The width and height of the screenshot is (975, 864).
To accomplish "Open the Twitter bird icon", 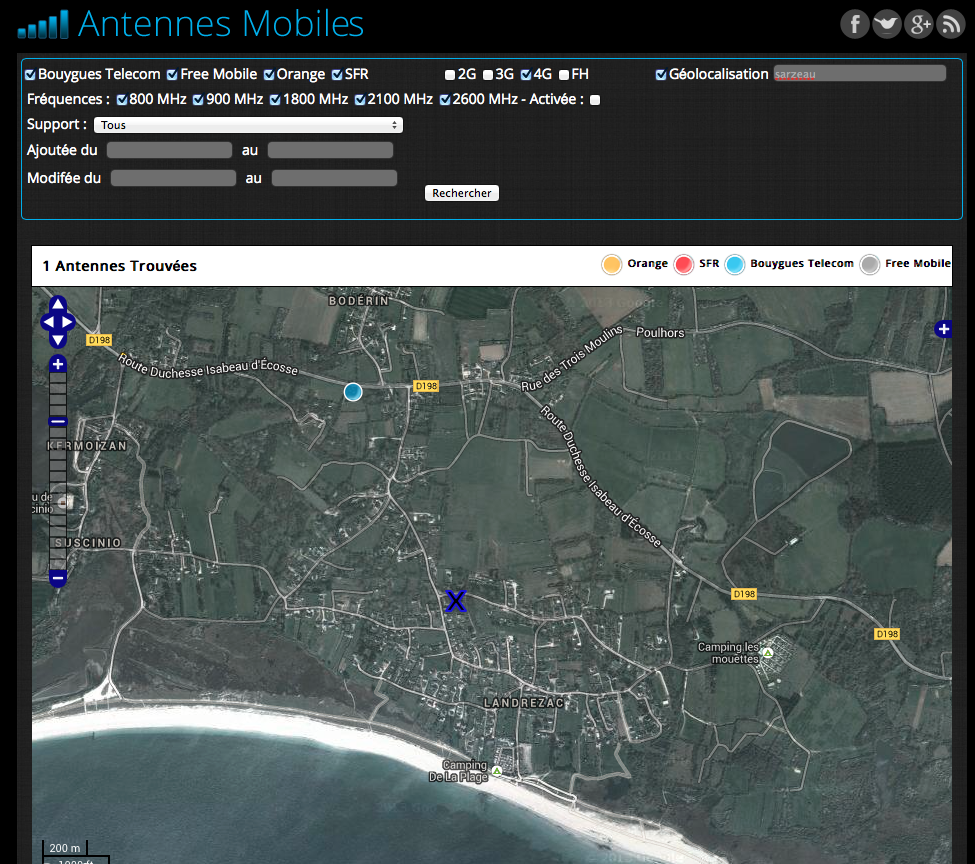I will (887, 24).
